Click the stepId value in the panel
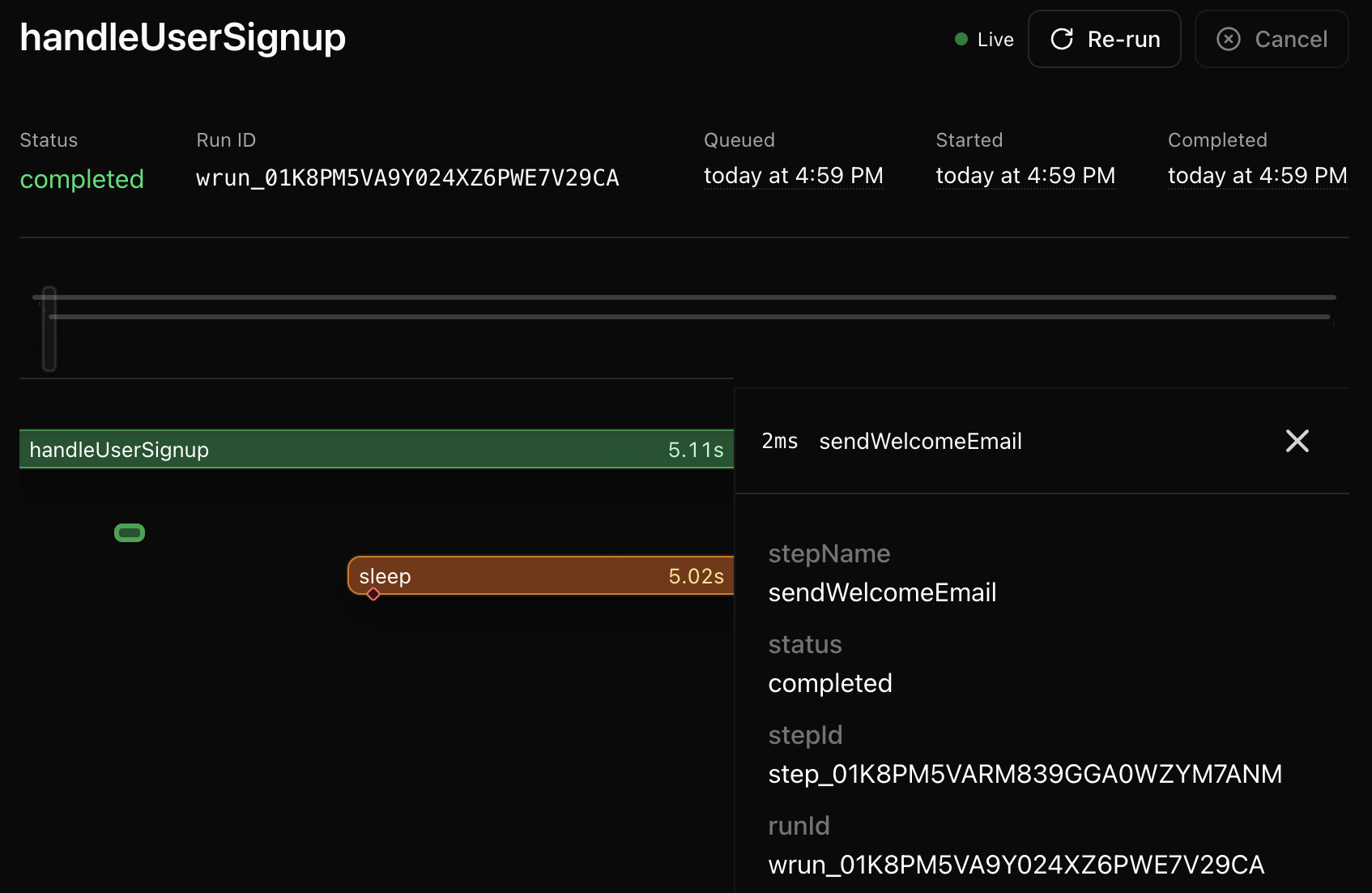The width and height of the screenshot is (1372, 893). coord(1025,774)
